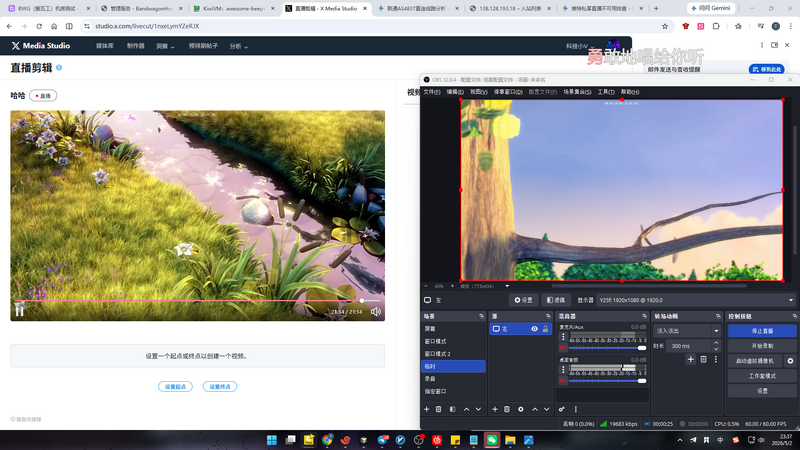Open 麦克风/Aux channel options menu
Image resolution: width=800 pixels, height=450 pixels.
(563, 337)
